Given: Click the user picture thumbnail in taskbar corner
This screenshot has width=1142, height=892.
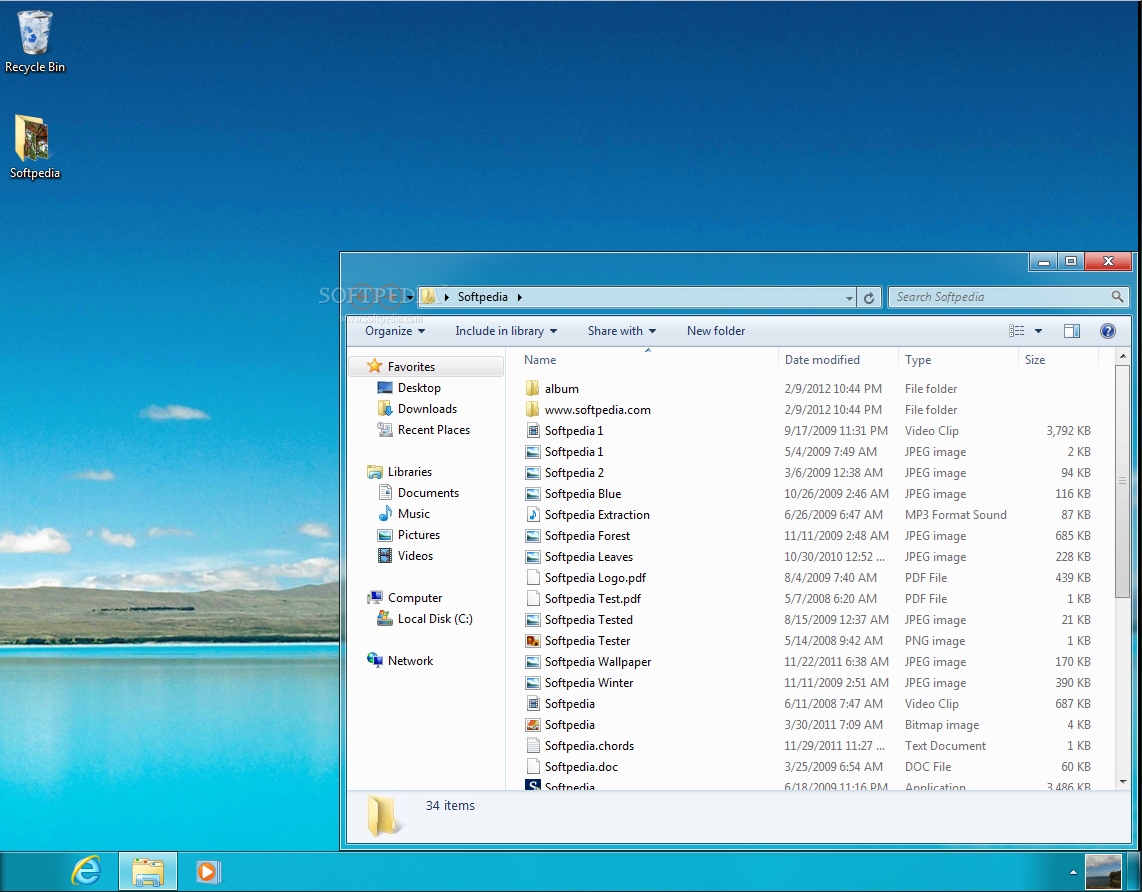Looking at the screenshot, I should [x=1103, y=871].
